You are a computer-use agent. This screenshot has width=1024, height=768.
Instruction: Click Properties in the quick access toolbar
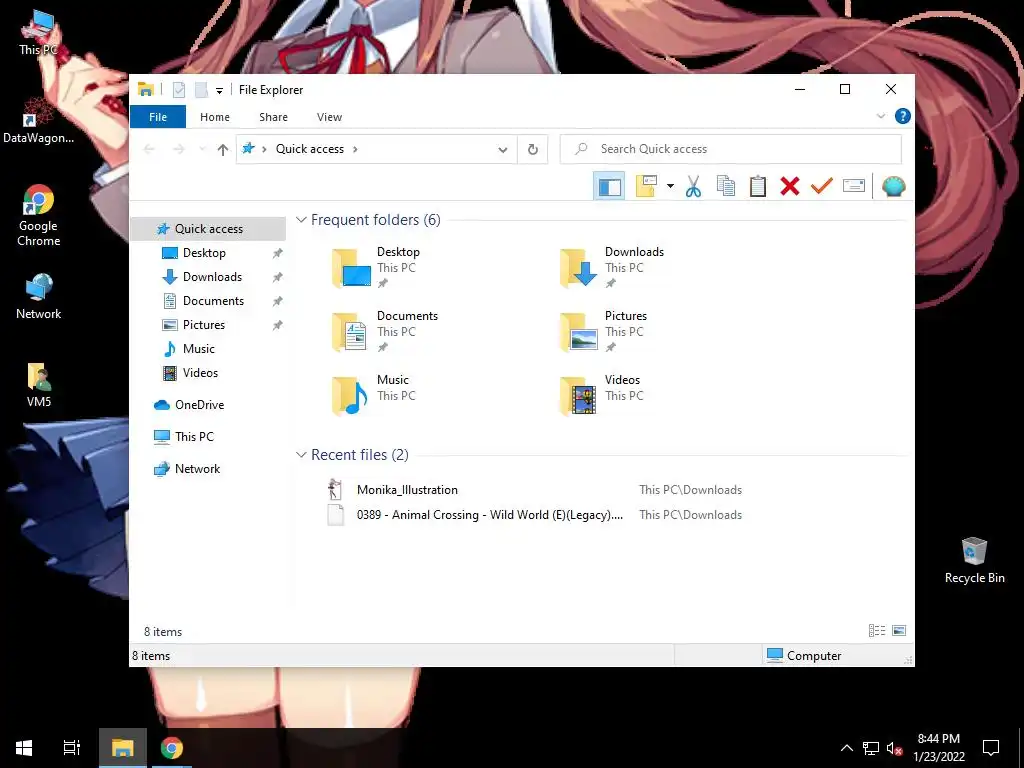coord(179,90)
